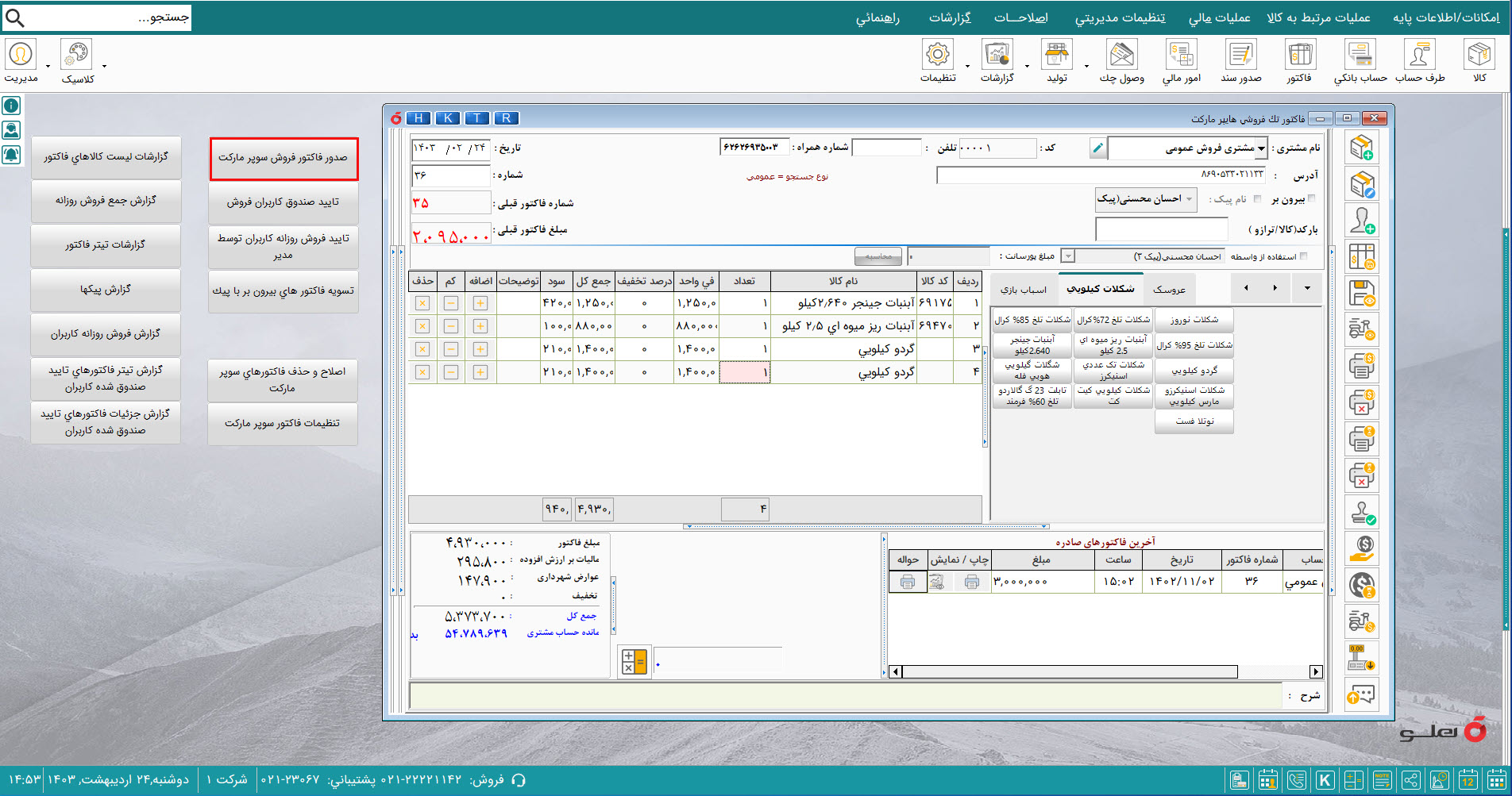The height and width of the screenshot is (796, 1512).
Task: Click the H shortcut button in invoice title bar
Action: coord(418,118)
